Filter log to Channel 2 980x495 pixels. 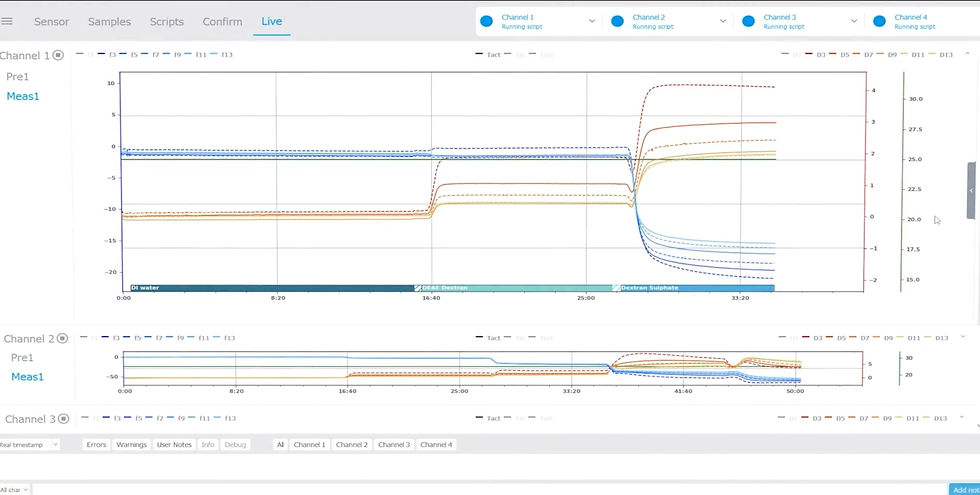tap(352, 444)
